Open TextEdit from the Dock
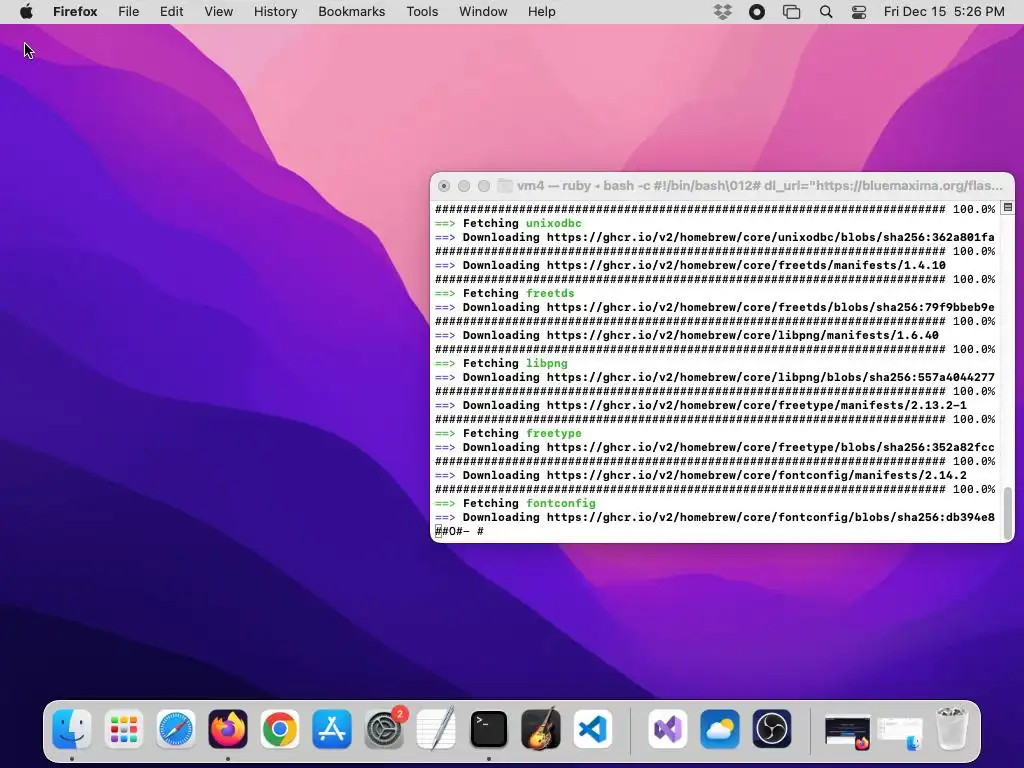 pos(436,729)
